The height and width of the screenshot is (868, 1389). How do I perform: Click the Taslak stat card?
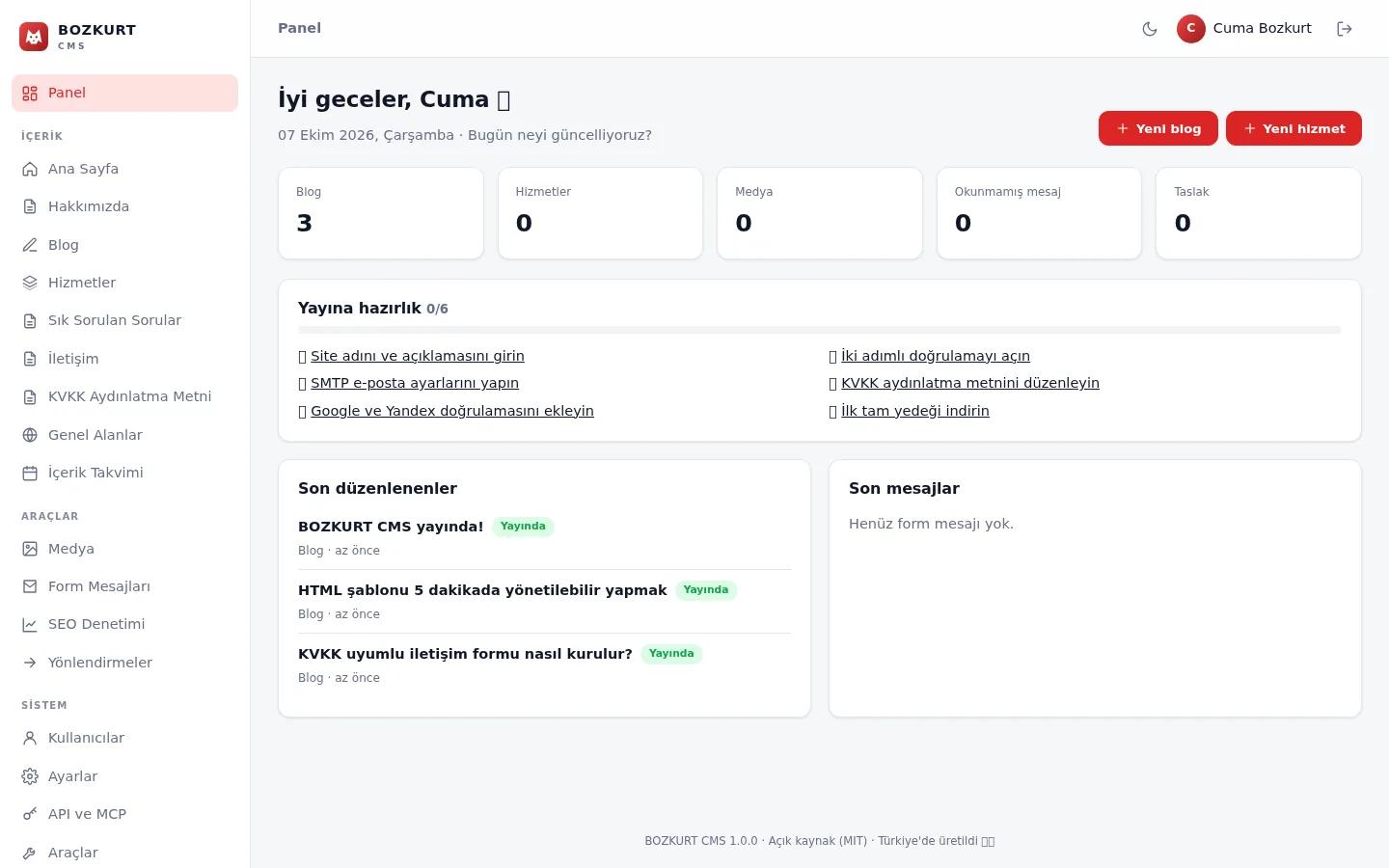[1259, 213]
